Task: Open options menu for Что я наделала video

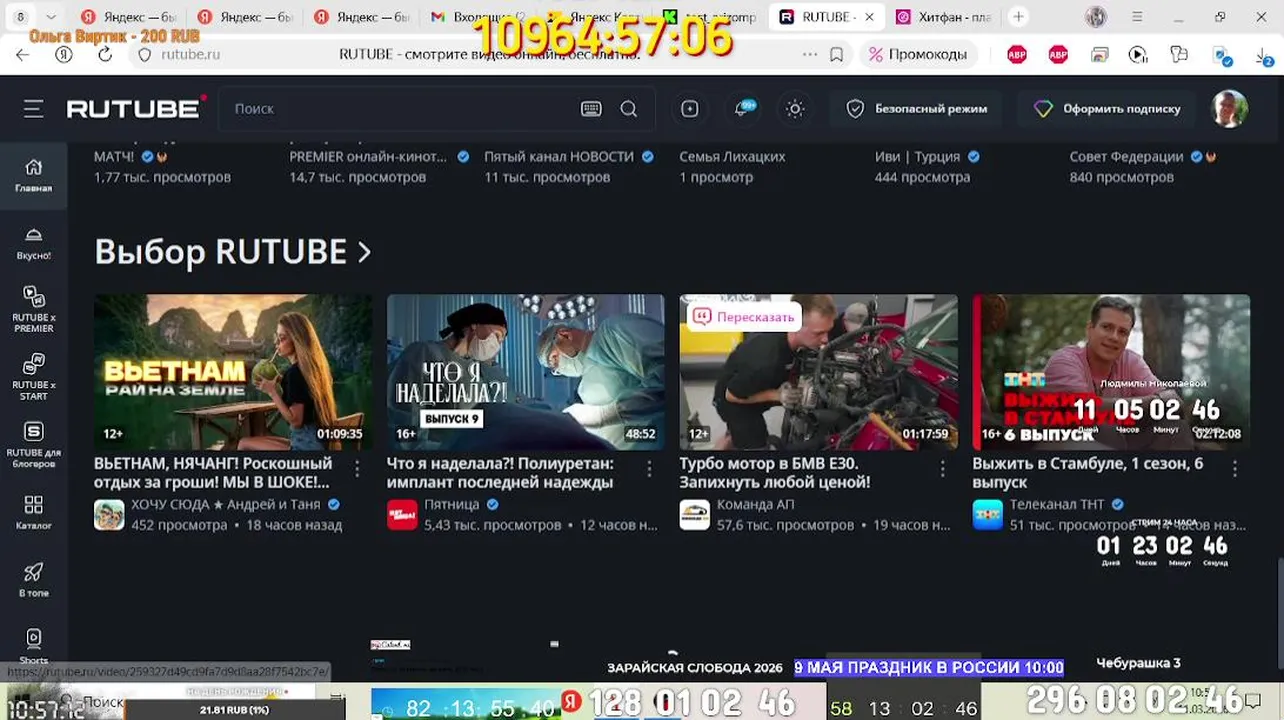Action: pos(650,468)
